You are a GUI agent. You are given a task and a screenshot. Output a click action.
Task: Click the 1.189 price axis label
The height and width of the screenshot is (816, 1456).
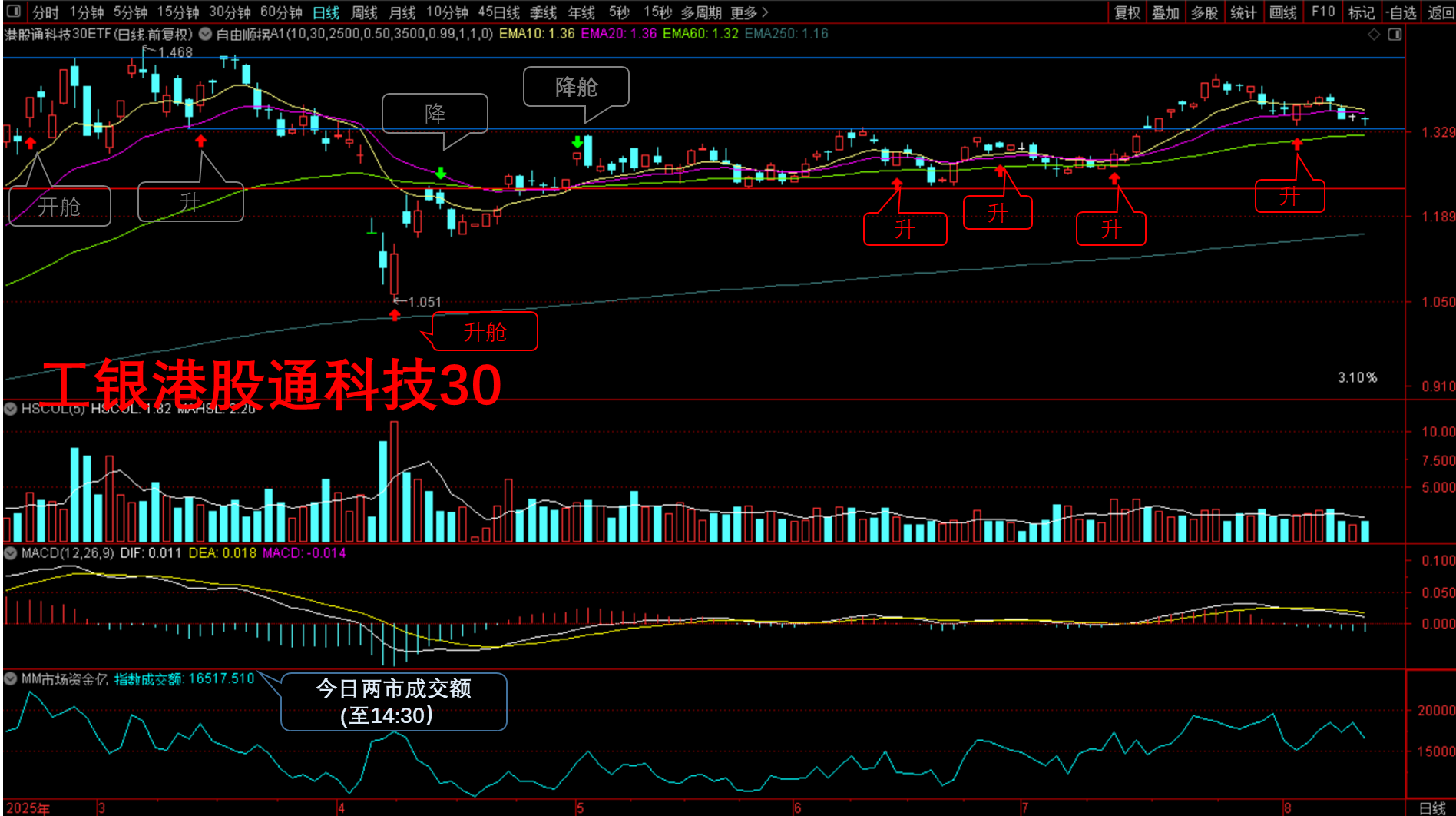pyautogui.click(x=1438, y=217)
